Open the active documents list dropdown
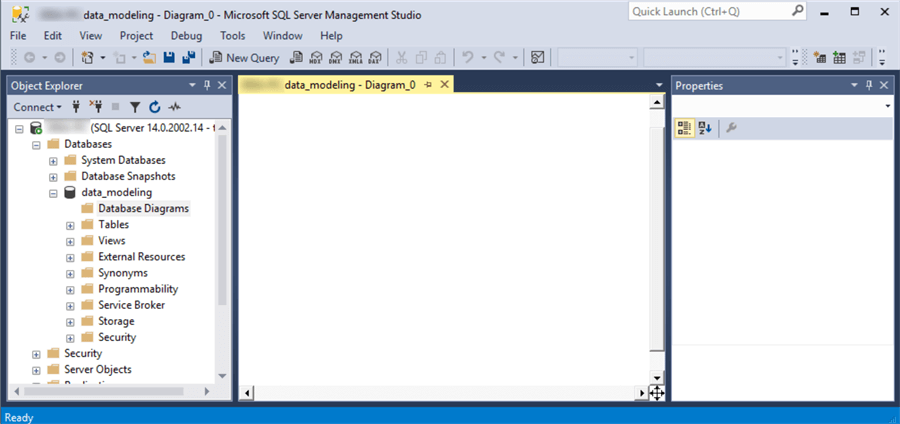Screen dimensions: 900x424 [x=659, y=85]
